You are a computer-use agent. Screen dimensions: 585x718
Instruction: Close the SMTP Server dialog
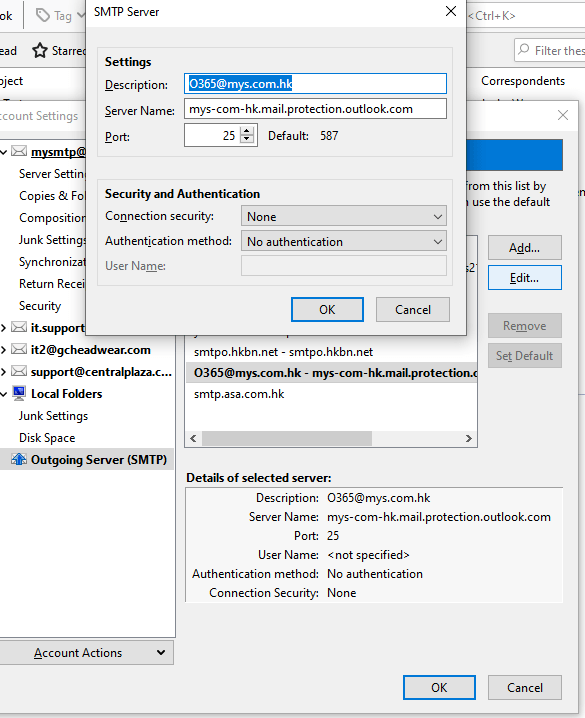click(451, 11)
